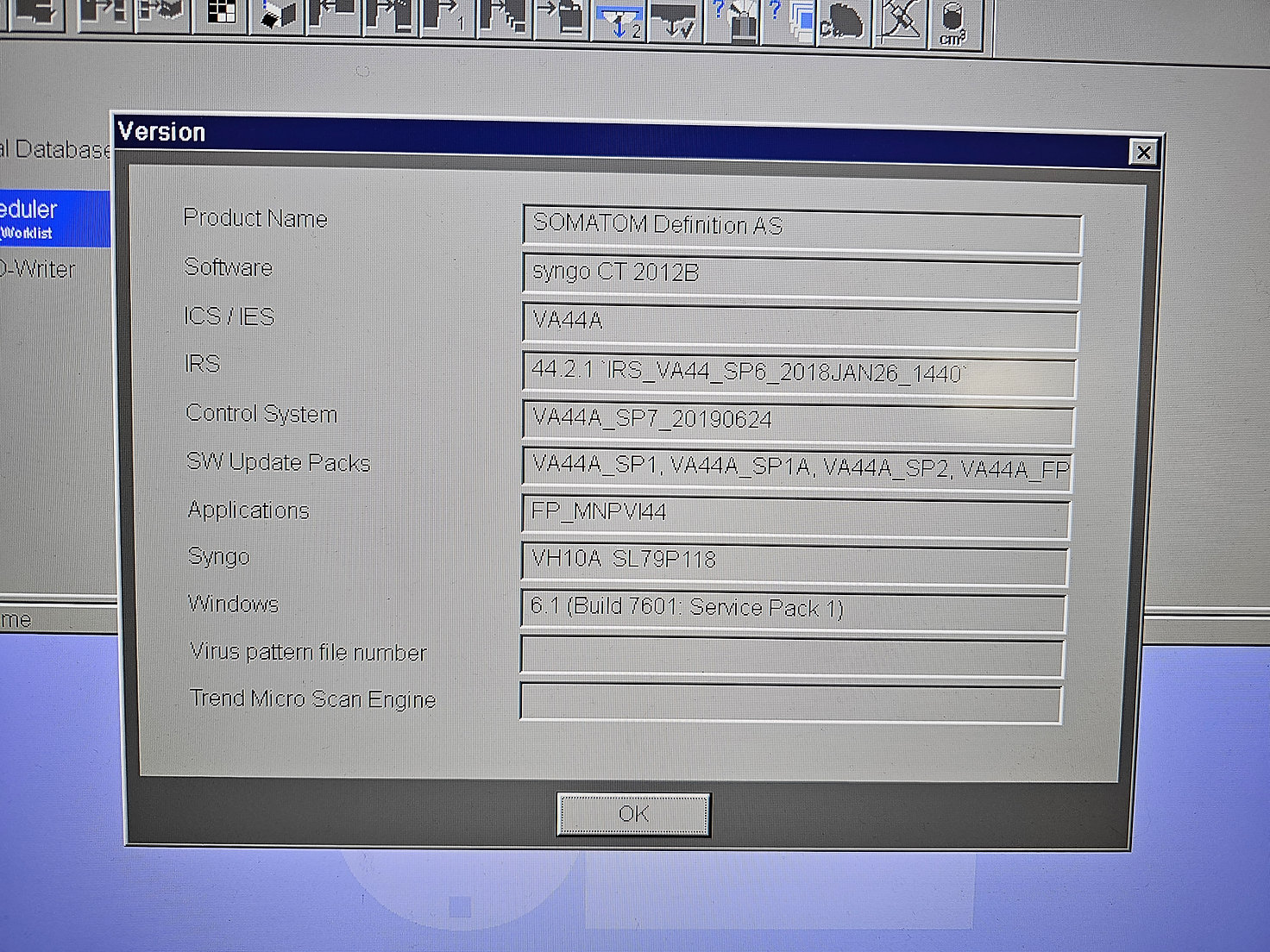Click the Trend Micro Scan Engine field
Viewport: 1270px width, 952px height.
tap(789, 702)
